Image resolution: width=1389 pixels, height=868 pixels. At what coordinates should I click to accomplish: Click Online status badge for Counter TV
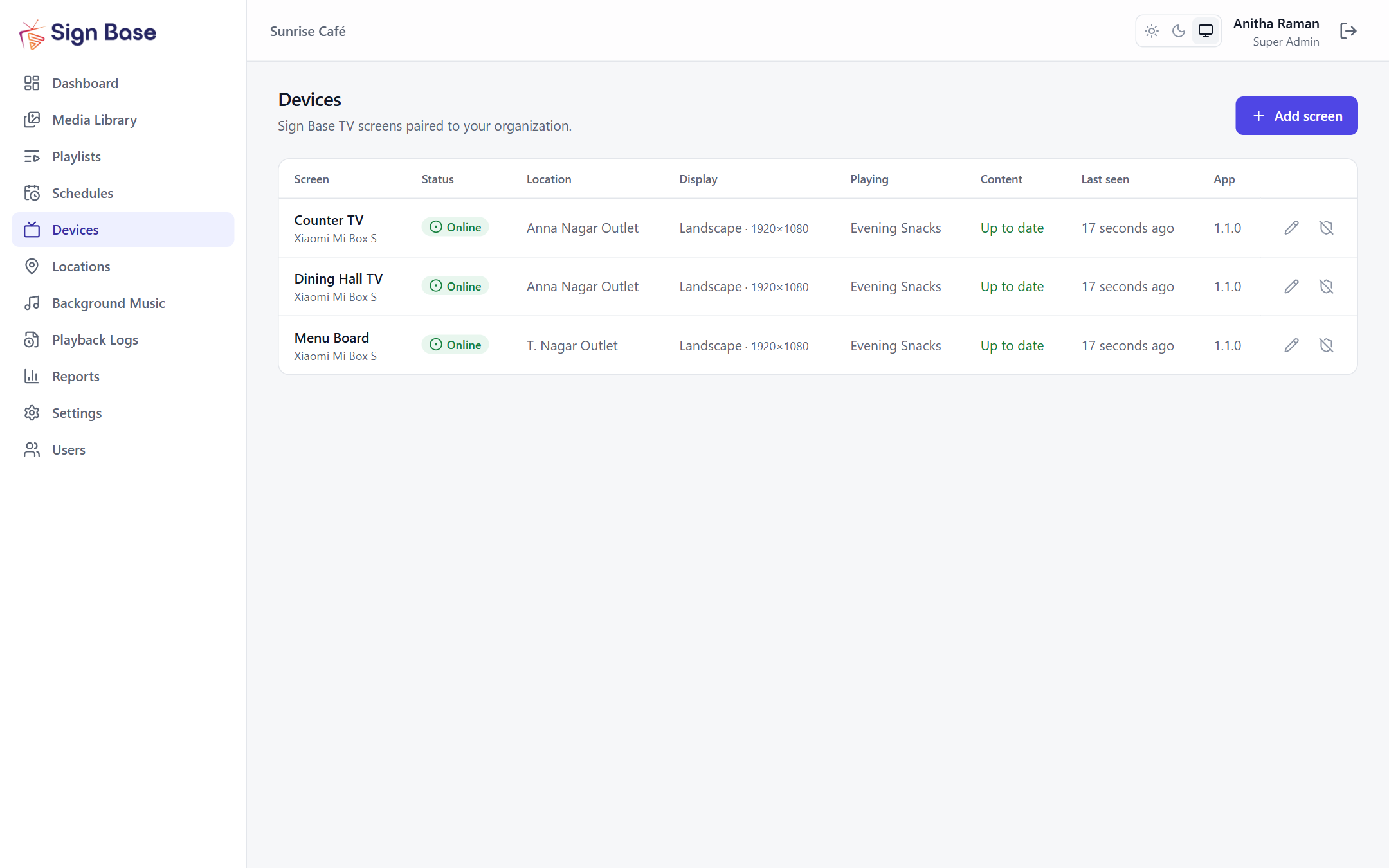455,227
